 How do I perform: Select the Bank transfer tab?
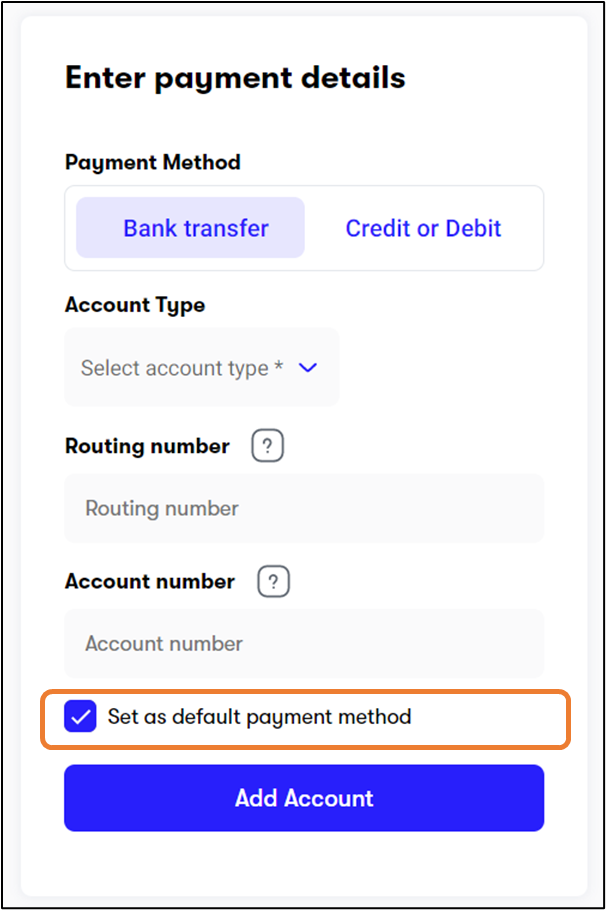click(190, 228)
